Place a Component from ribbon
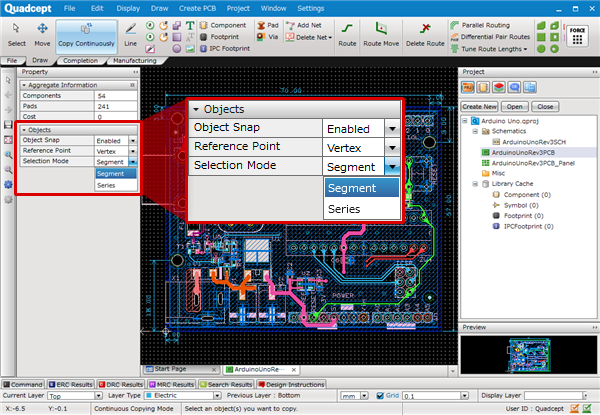The image size is (600, 415). pos(223,25)
